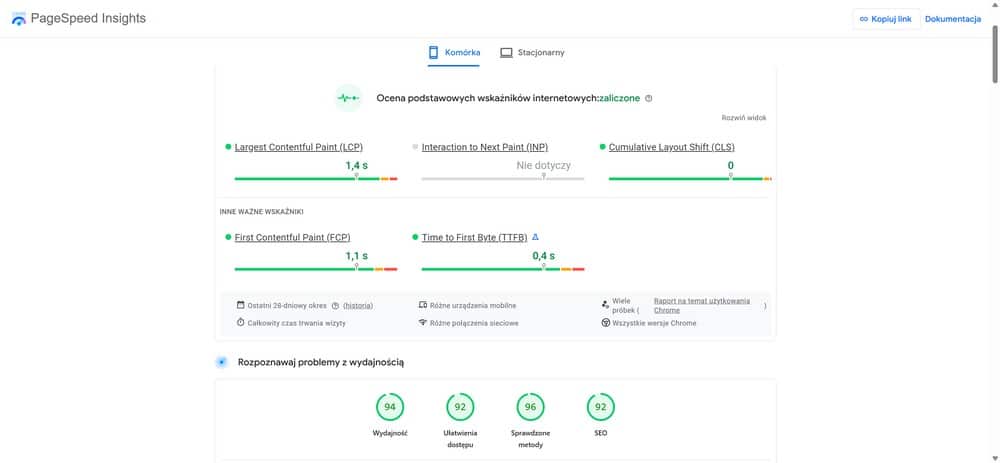
Task: Click the SEO label under the gauge
Action: [601, 433]
